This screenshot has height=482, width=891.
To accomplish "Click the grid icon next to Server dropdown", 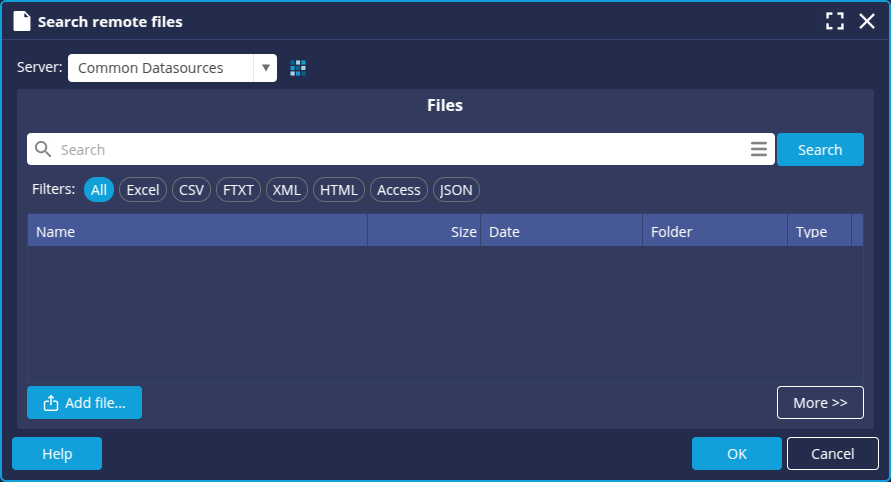I will tap(298, 68).
